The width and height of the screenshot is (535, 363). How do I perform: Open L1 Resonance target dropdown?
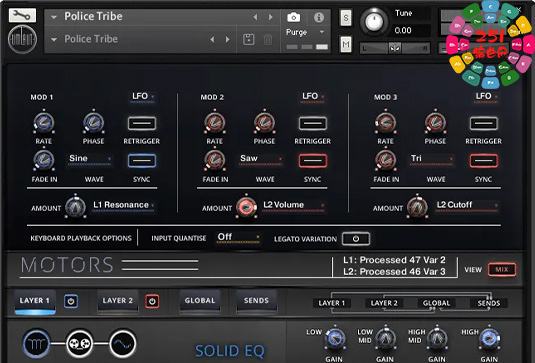click(124, 205)
